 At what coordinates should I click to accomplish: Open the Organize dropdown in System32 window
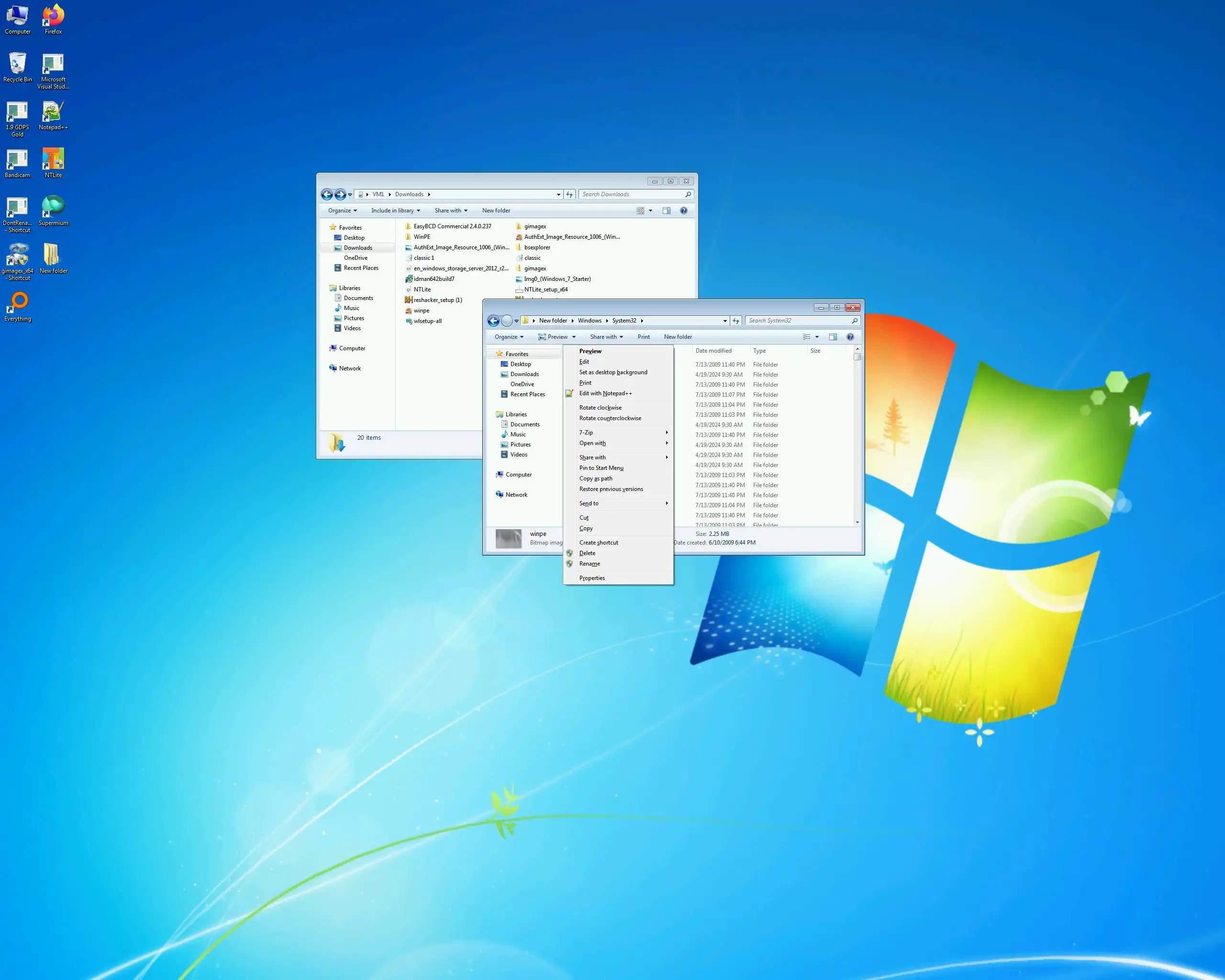509,337
